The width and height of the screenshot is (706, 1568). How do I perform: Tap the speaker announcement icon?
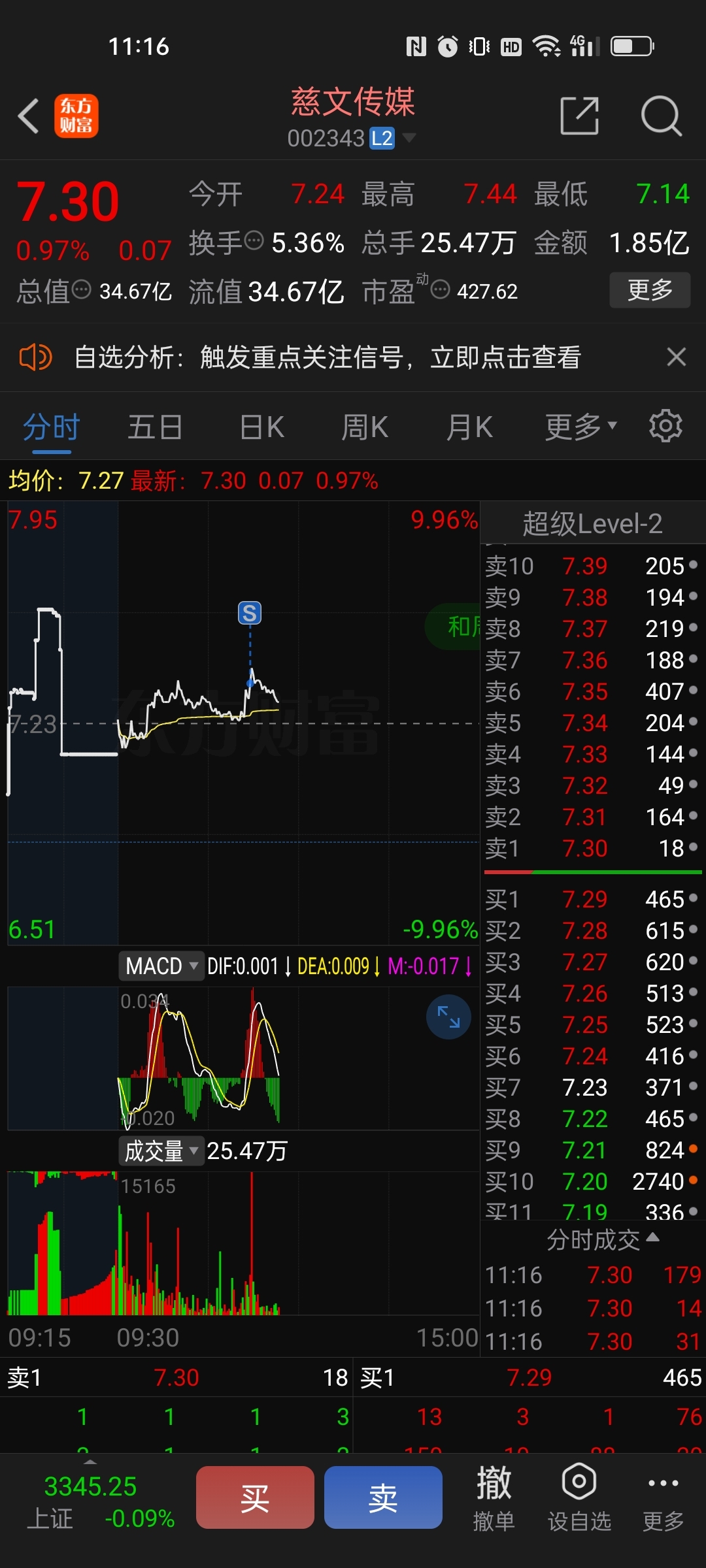35,357
